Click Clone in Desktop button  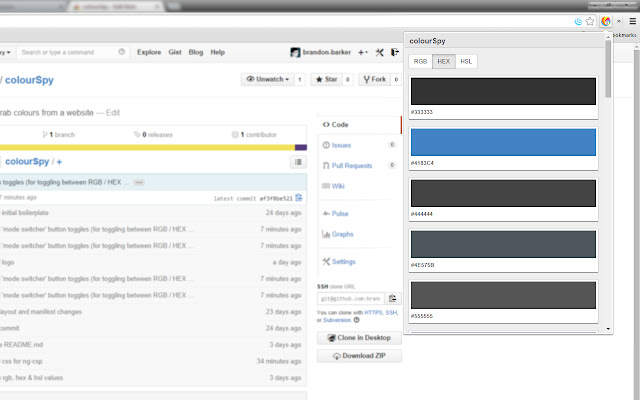359,338
